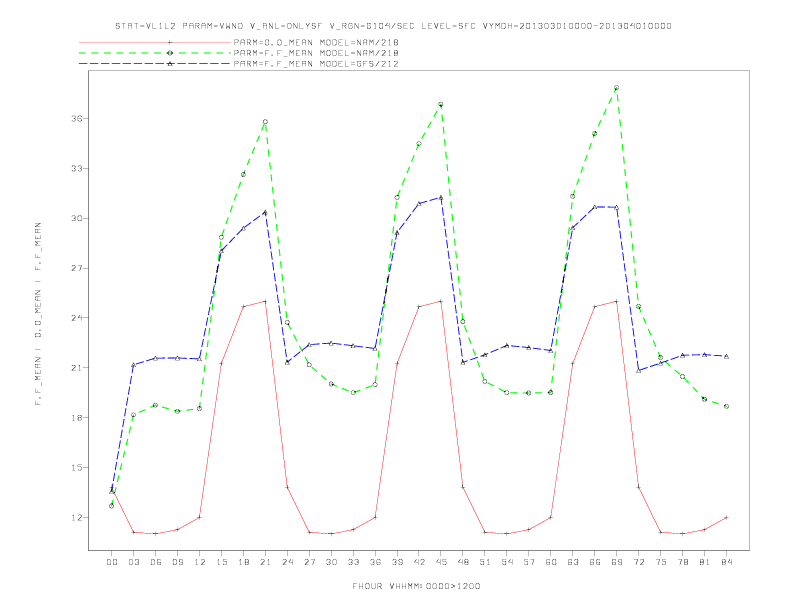This screenshot has width=792, height=612.
Task: Click blue GFS triangle marker at hour 21
Action: (265, 213)
